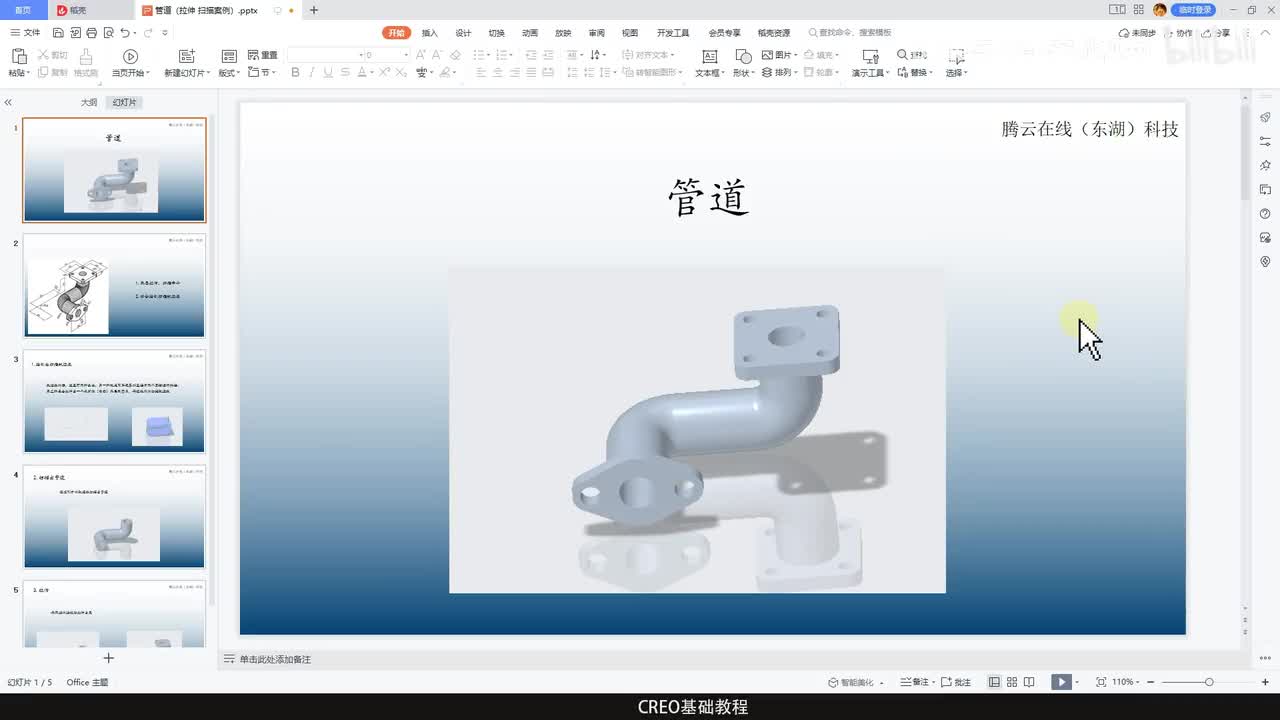Select slide 2 thumbnail

pyautogui.click(x=114, y=286)
